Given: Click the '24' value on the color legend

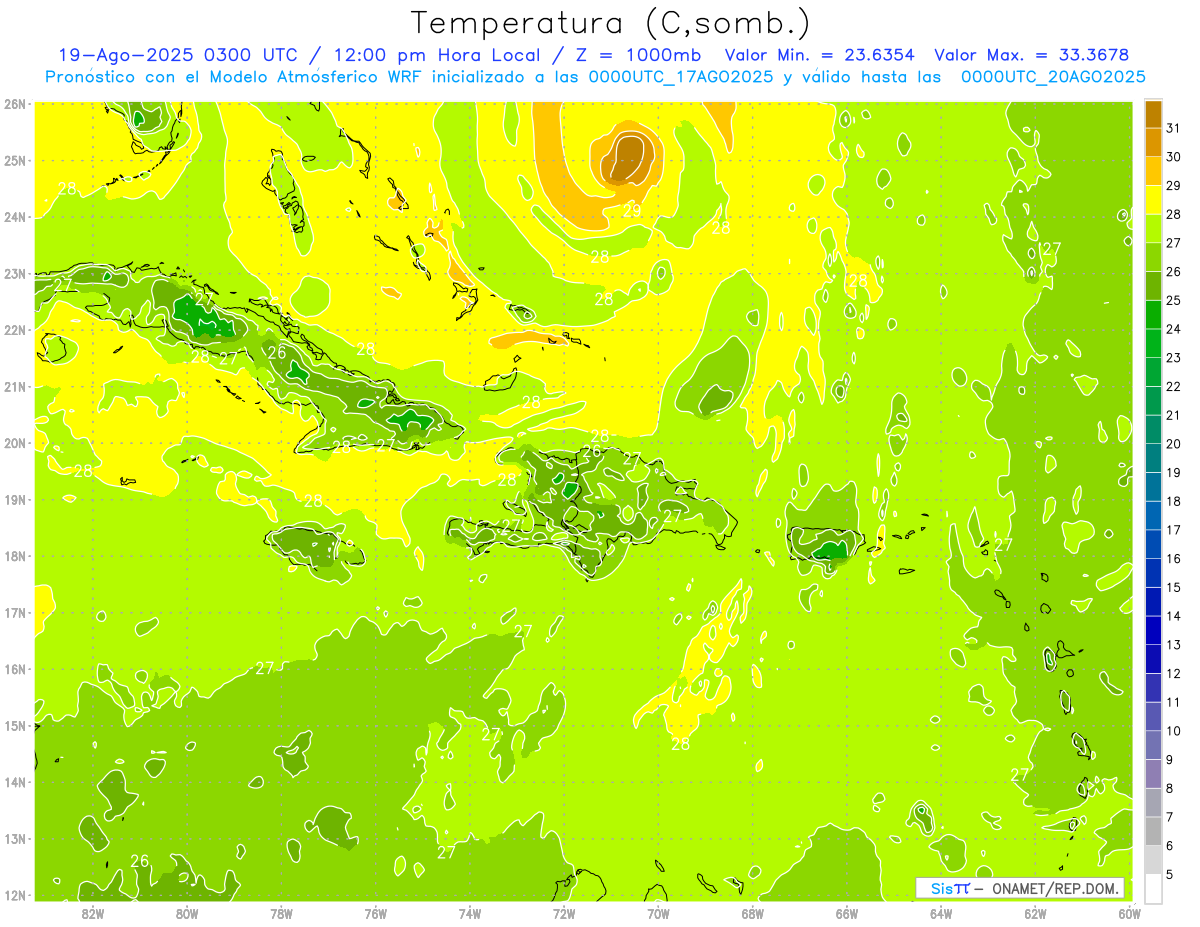Looking at the screenshot, I should (x=1174, y=329).
